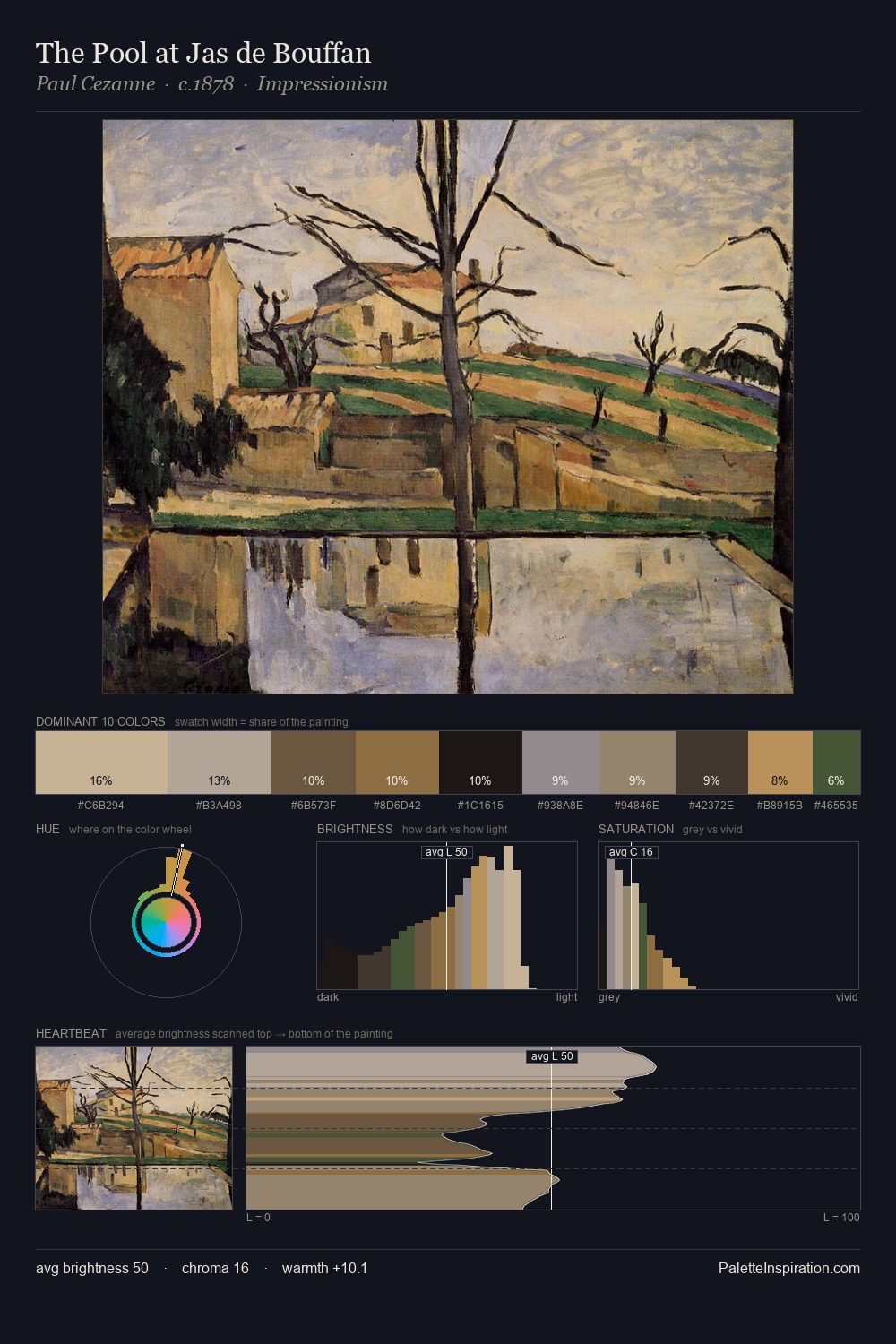
Task: Click the hex label #C6B294
Action: pos(101,806)
